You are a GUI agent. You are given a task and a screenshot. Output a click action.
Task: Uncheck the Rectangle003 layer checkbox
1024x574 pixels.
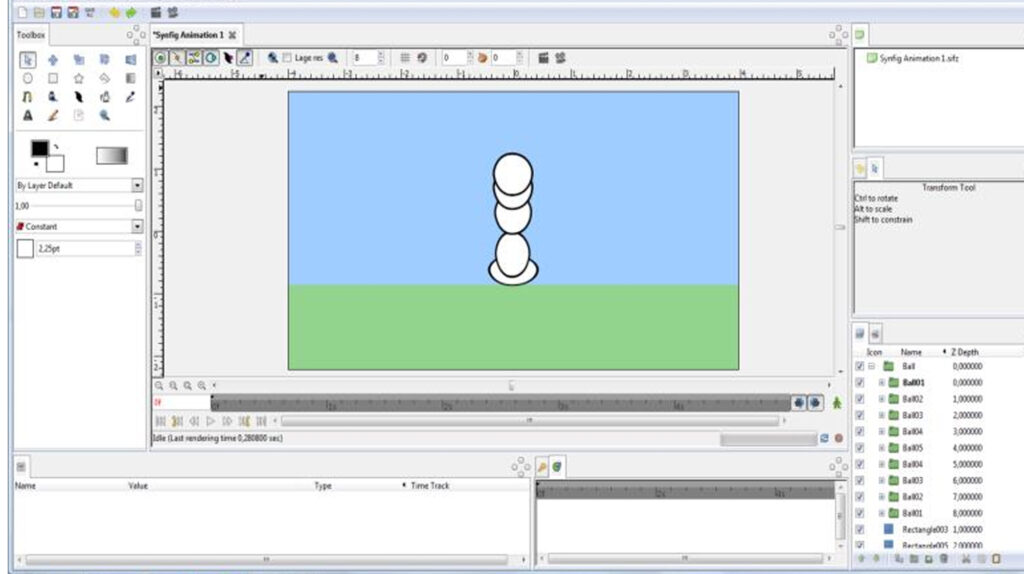click(x=859, y=529)
